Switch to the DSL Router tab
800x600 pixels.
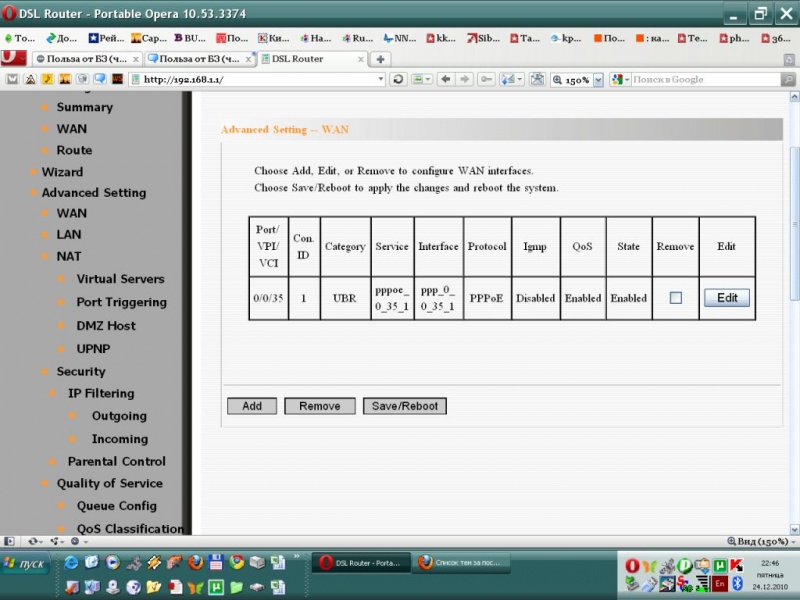[295, 59]
